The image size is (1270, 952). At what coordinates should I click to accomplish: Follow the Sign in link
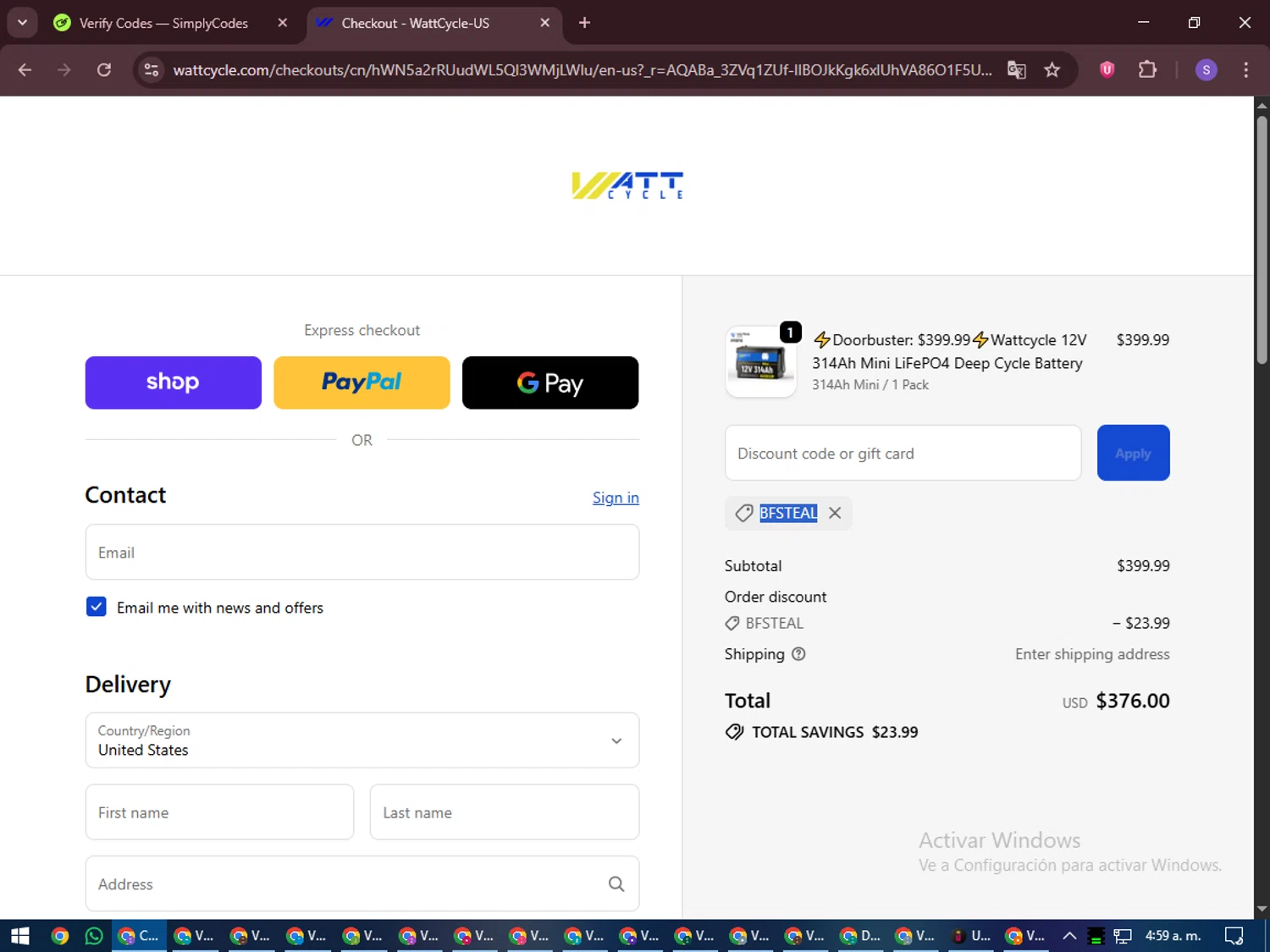tap(616, 498)
